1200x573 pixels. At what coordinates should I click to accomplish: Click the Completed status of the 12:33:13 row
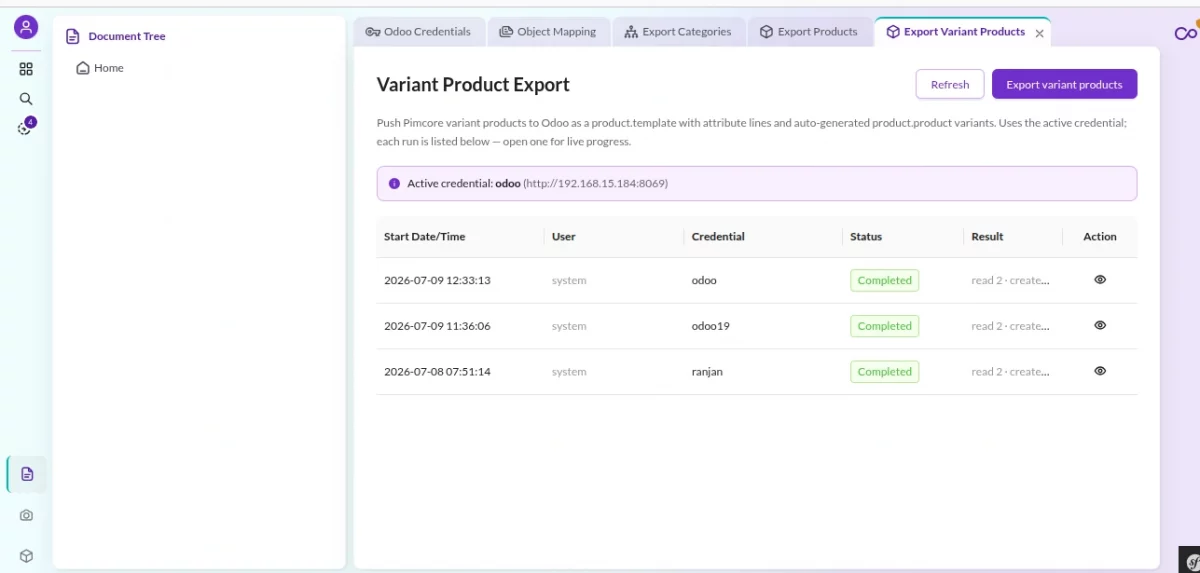pyautogui.click(x=885, y=280)
